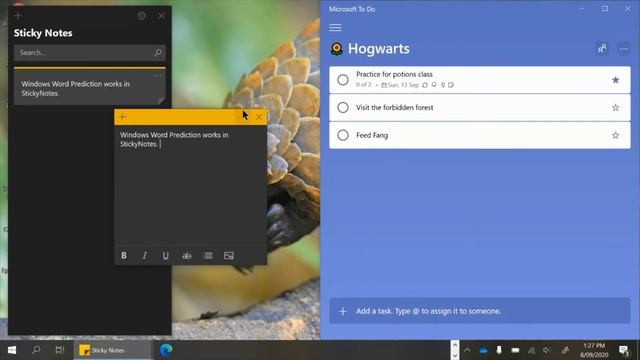
Task: Toggle bullet list in the note
Action: point(208,256)
